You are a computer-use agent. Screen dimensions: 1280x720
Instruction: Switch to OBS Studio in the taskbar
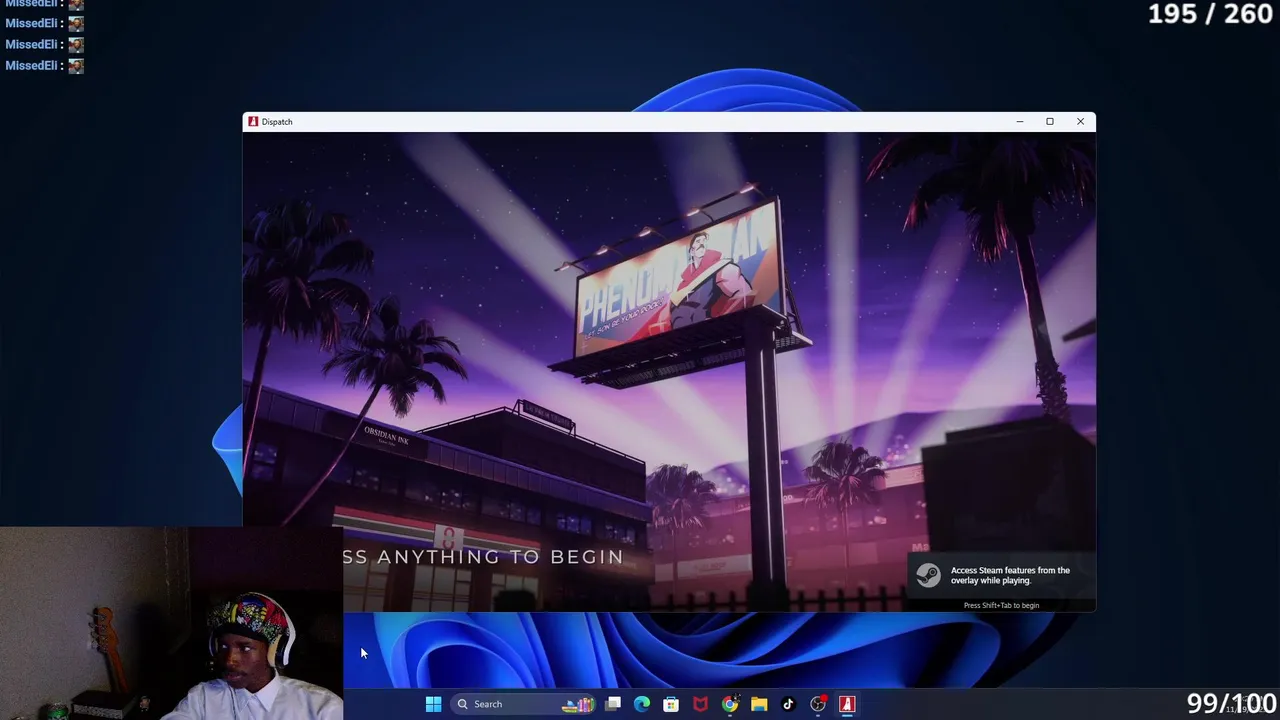click(818, 704)
